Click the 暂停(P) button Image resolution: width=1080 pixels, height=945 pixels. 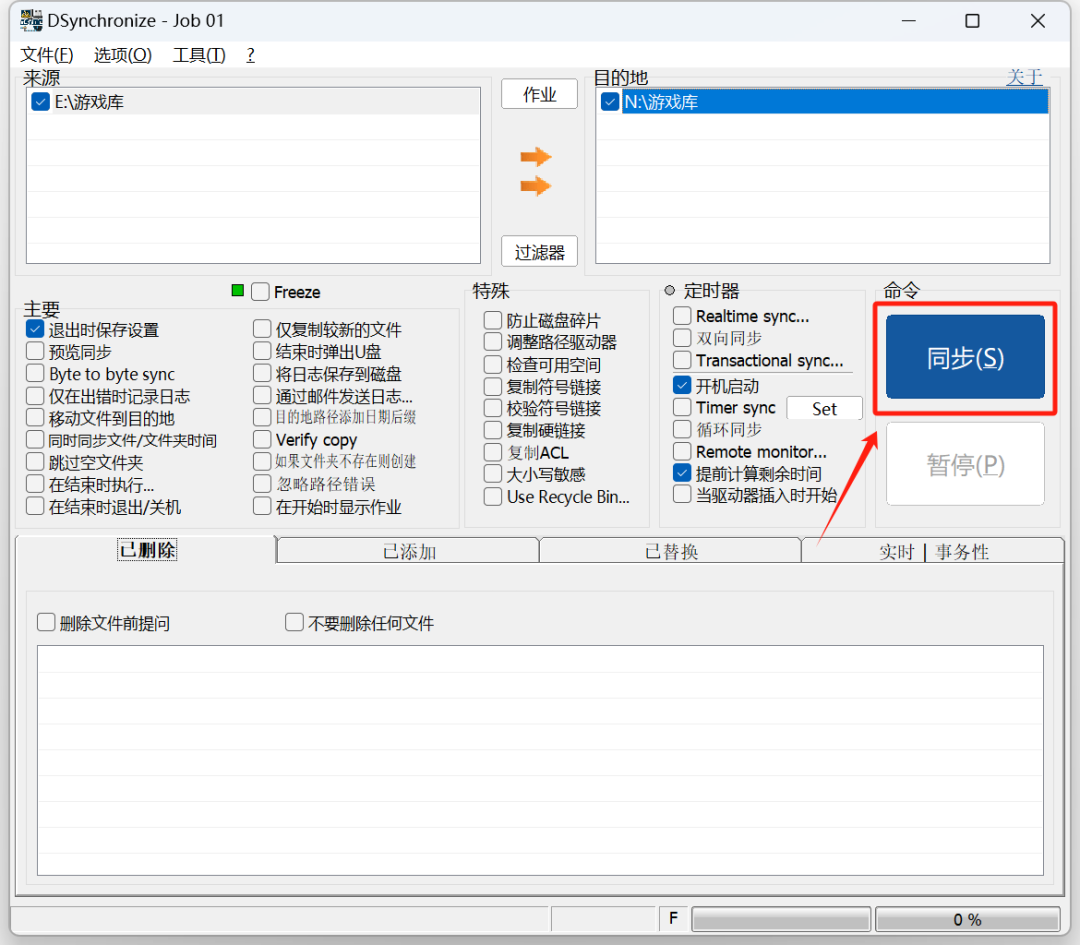pyautogui.click(x=965, y=465)
